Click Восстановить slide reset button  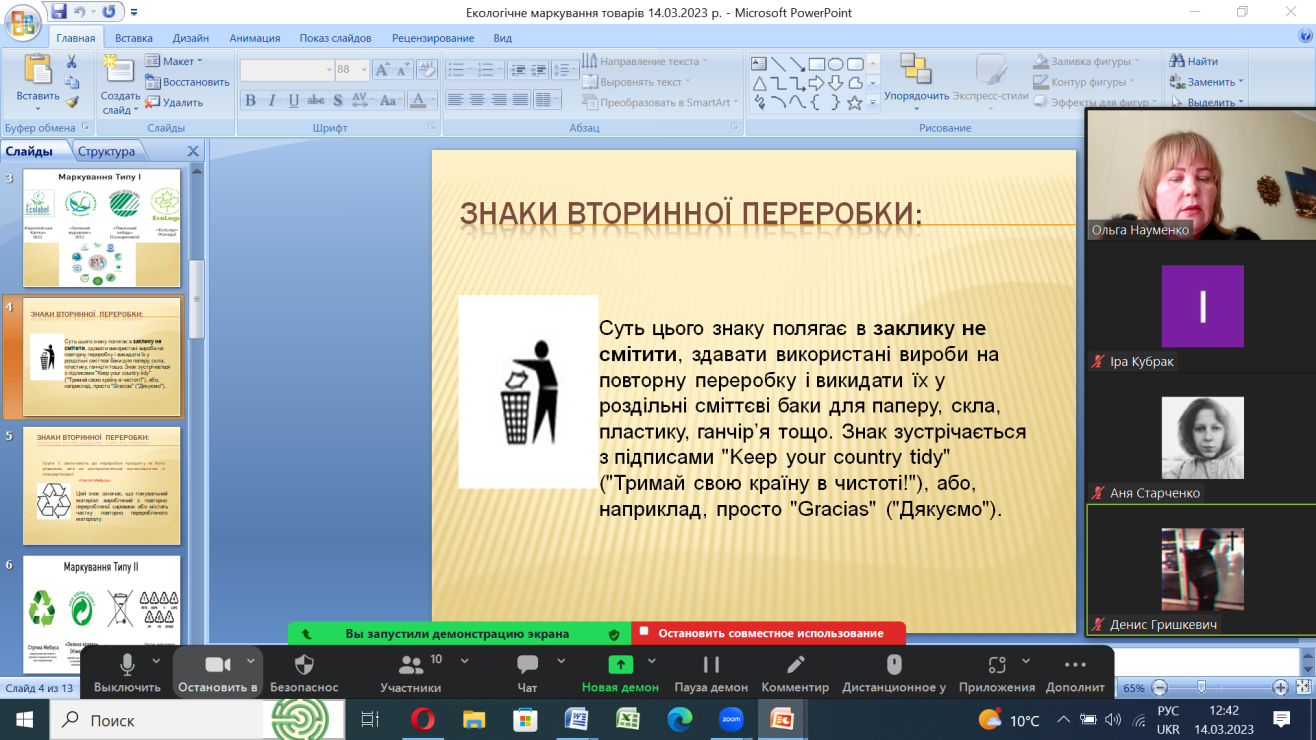click(x=188, y=82)
